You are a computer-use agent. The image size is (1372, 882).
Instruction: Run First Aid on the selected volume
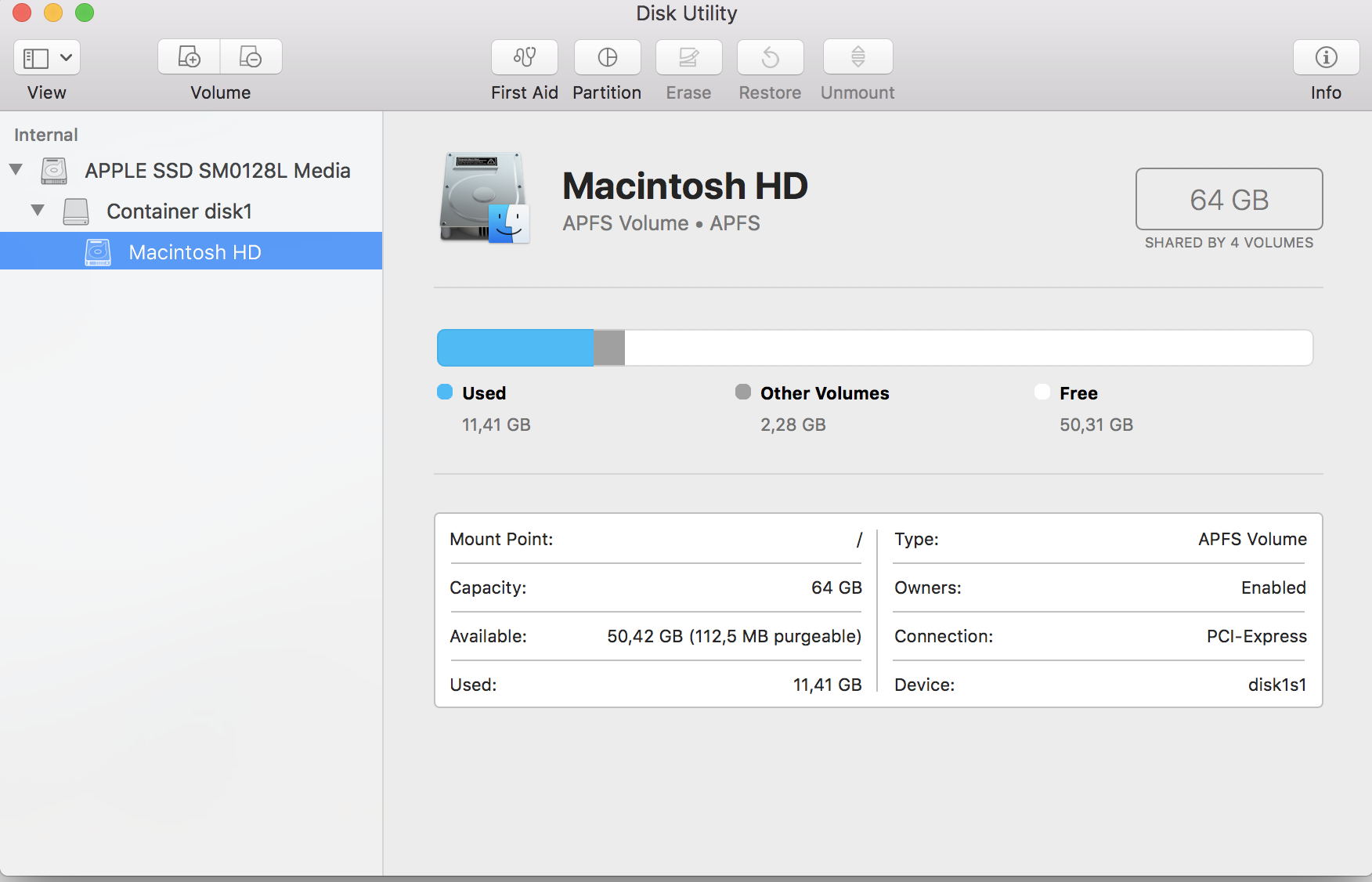tap(523, 57)
